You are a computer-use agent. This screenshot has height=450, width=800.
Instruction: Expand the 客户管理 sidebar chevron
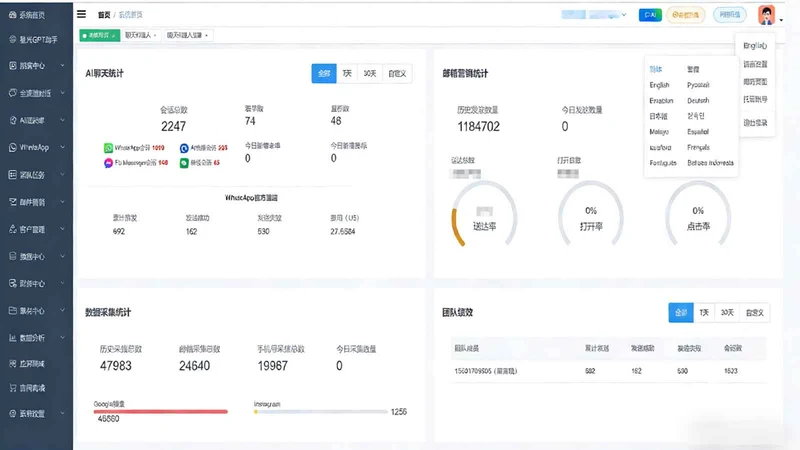[63, 229]
